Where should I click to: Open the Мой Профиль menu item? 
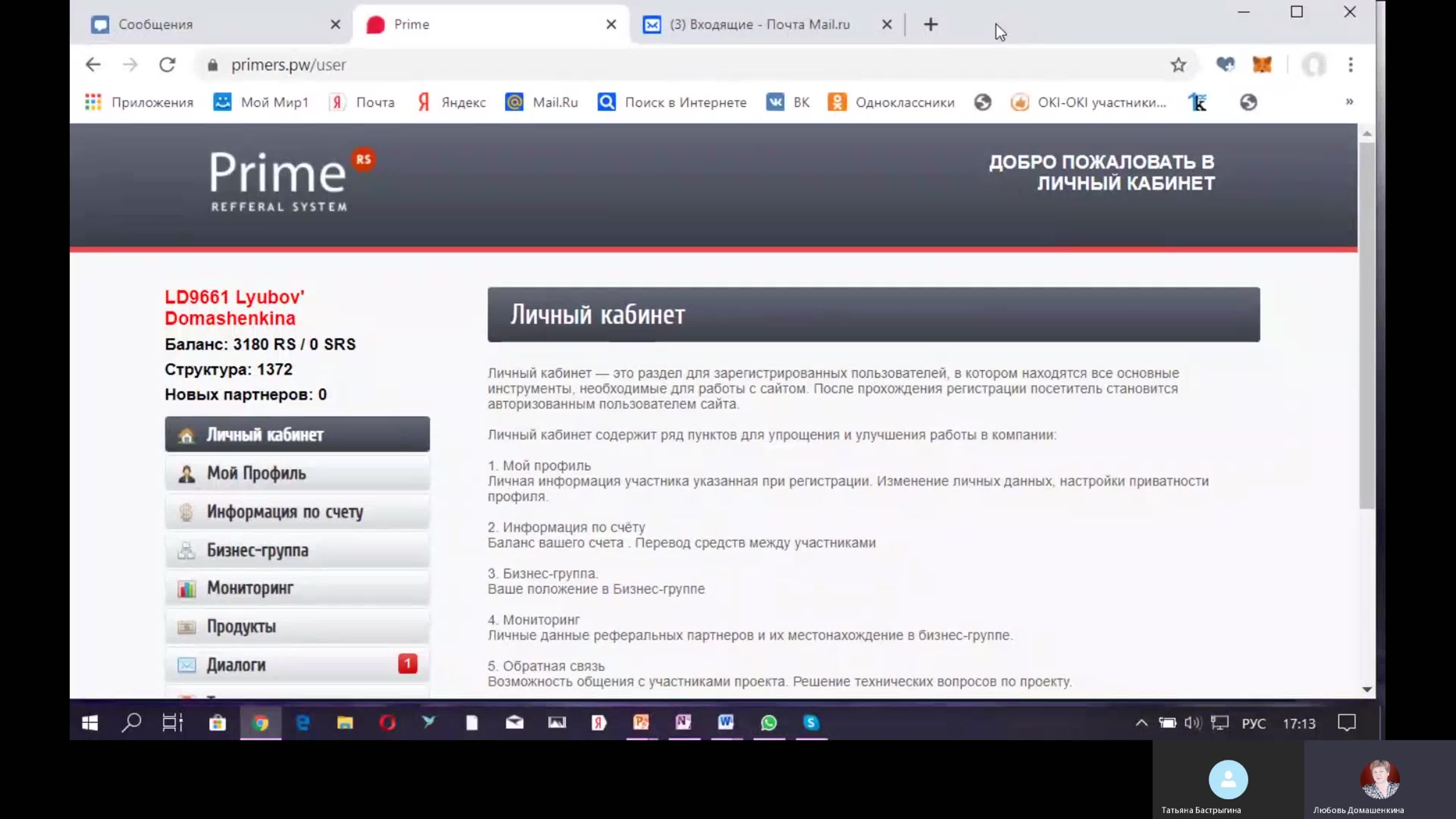point(297,473)
